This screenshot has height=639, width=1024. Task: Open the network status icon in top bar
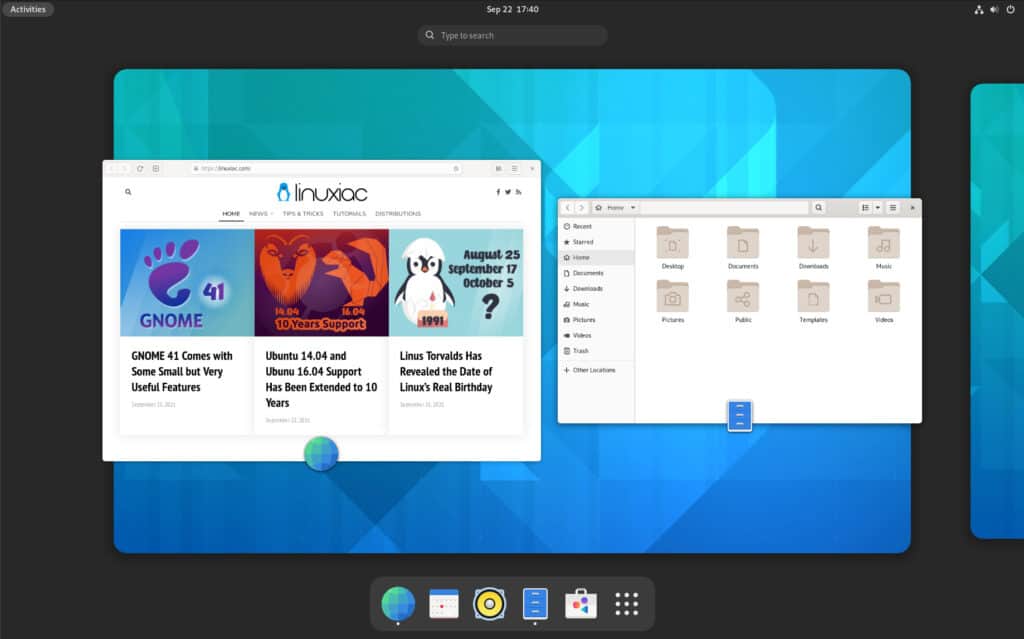pyautogui.click(x=978, y=9)
